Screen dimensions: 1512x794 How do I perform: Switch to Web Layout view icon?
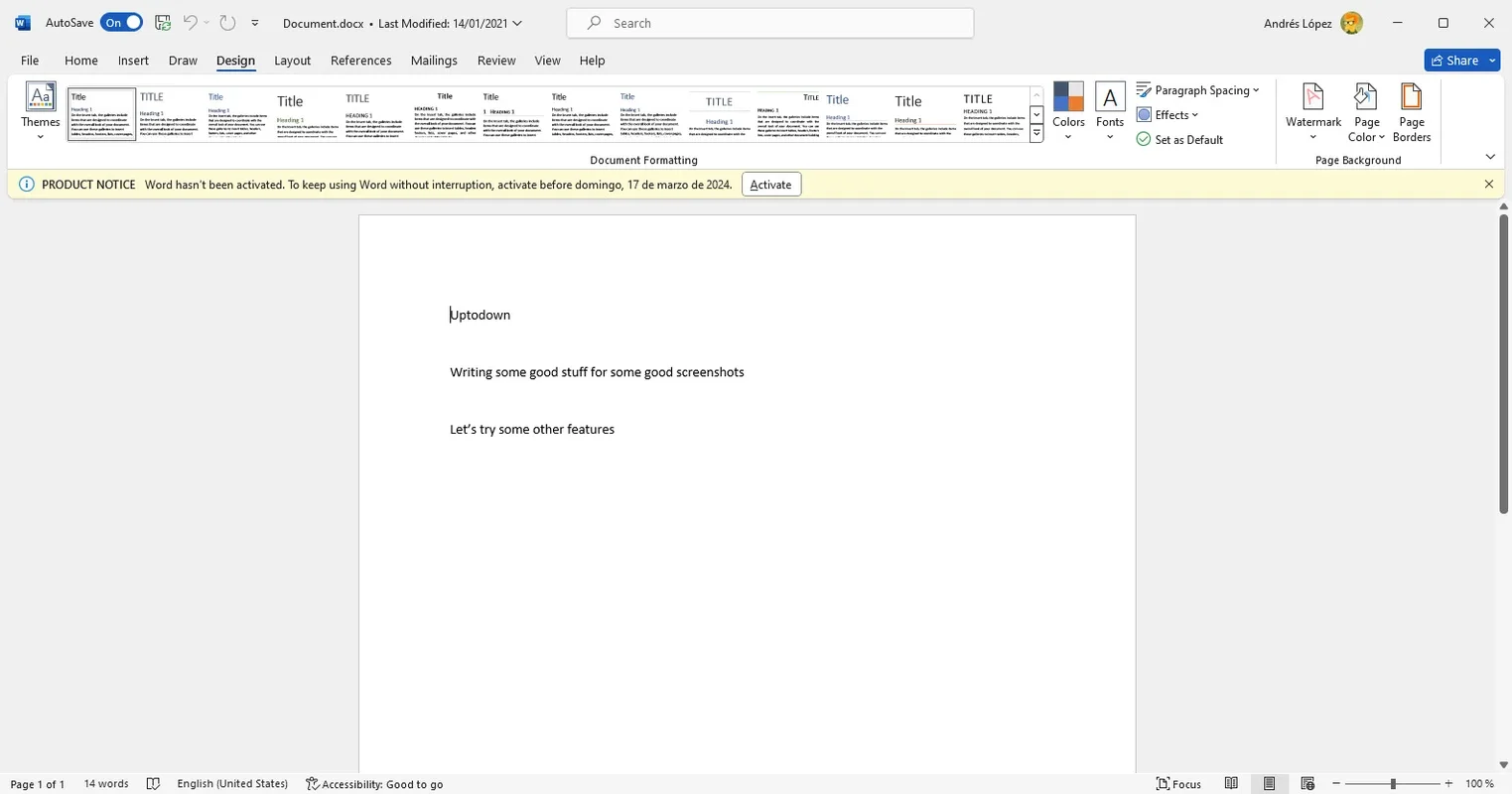pos(1307,784)
